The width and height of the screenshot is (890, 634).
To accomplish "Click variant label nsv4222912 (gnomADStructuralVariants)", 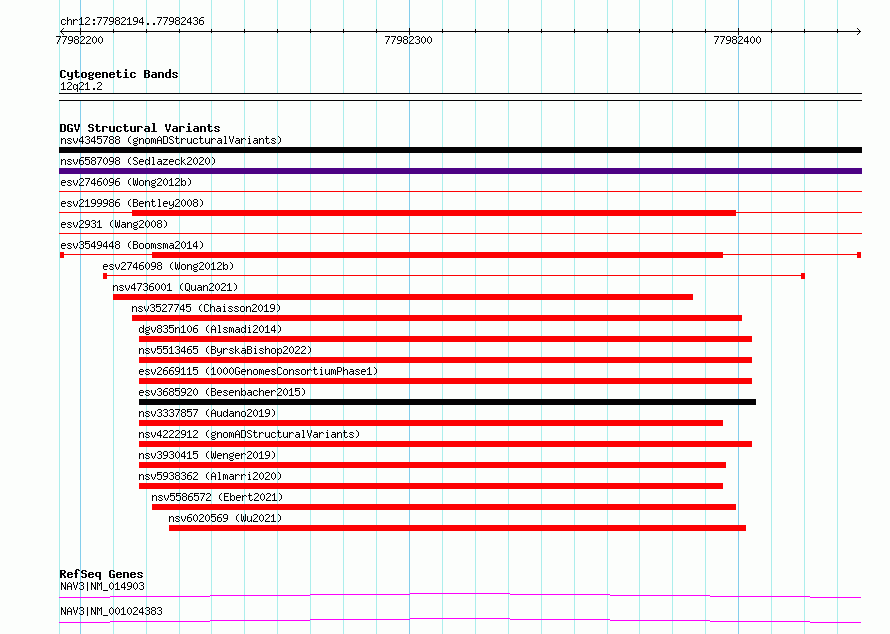I will (249, 434).
